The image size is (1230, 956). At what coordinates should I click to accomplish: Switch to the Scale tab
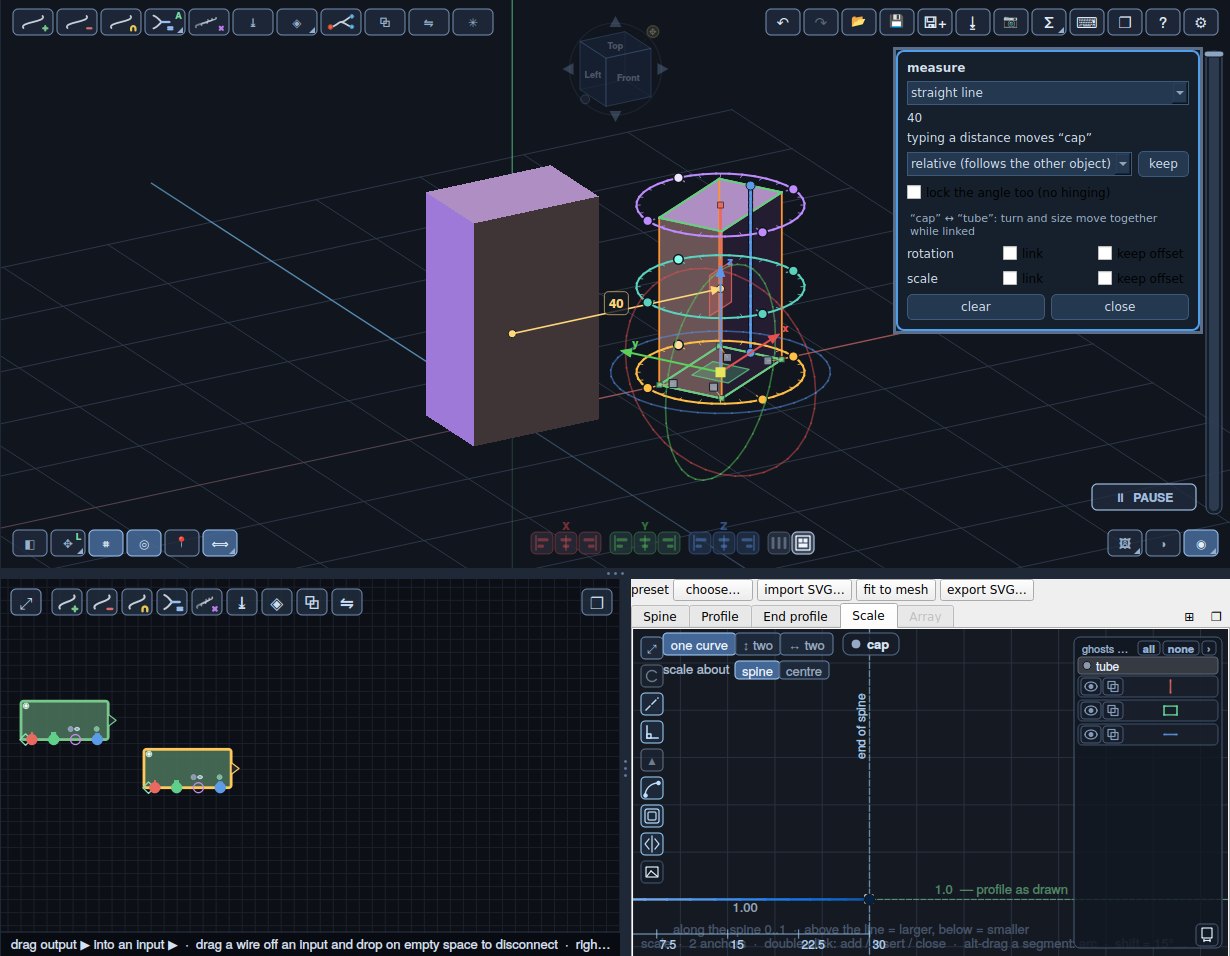868,616
